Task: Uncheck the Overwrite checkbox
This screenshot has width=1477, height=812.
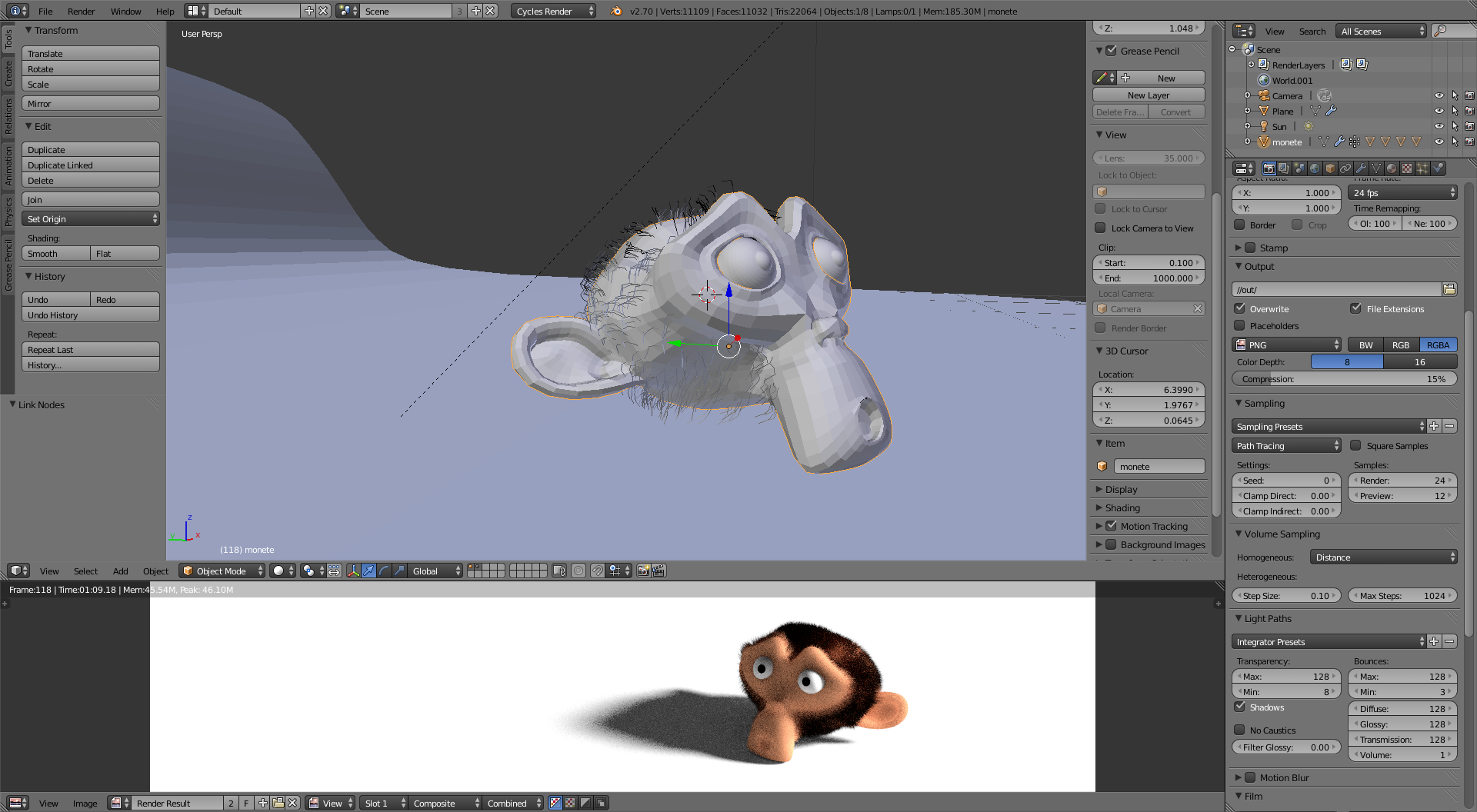Action: click(x=1239, y=308)
